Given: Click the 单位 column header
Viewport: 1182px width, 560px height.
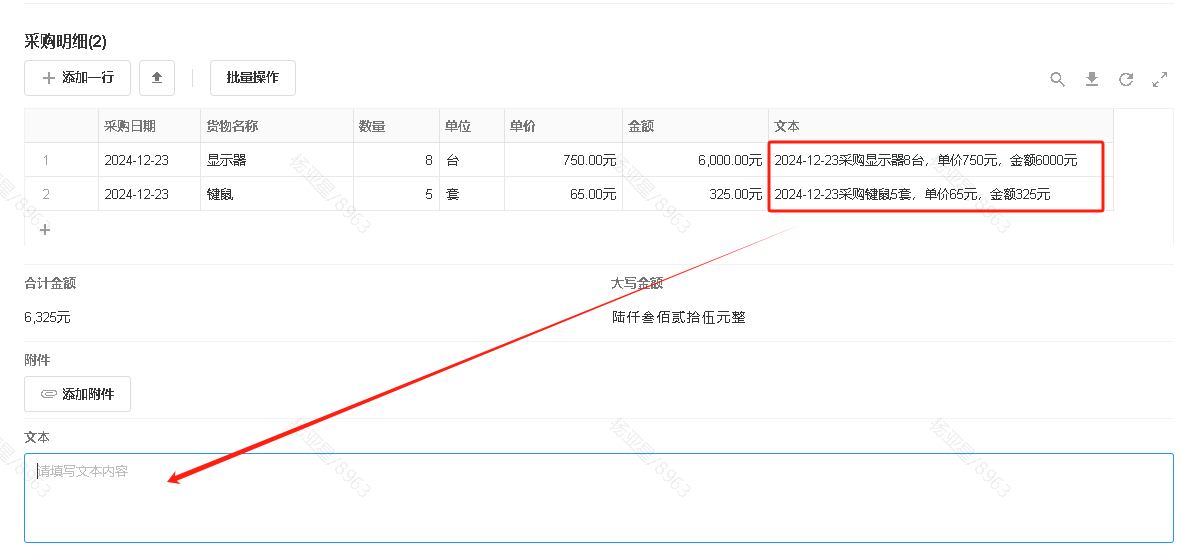Looking at the screenshot, I should tap(472, 126).
